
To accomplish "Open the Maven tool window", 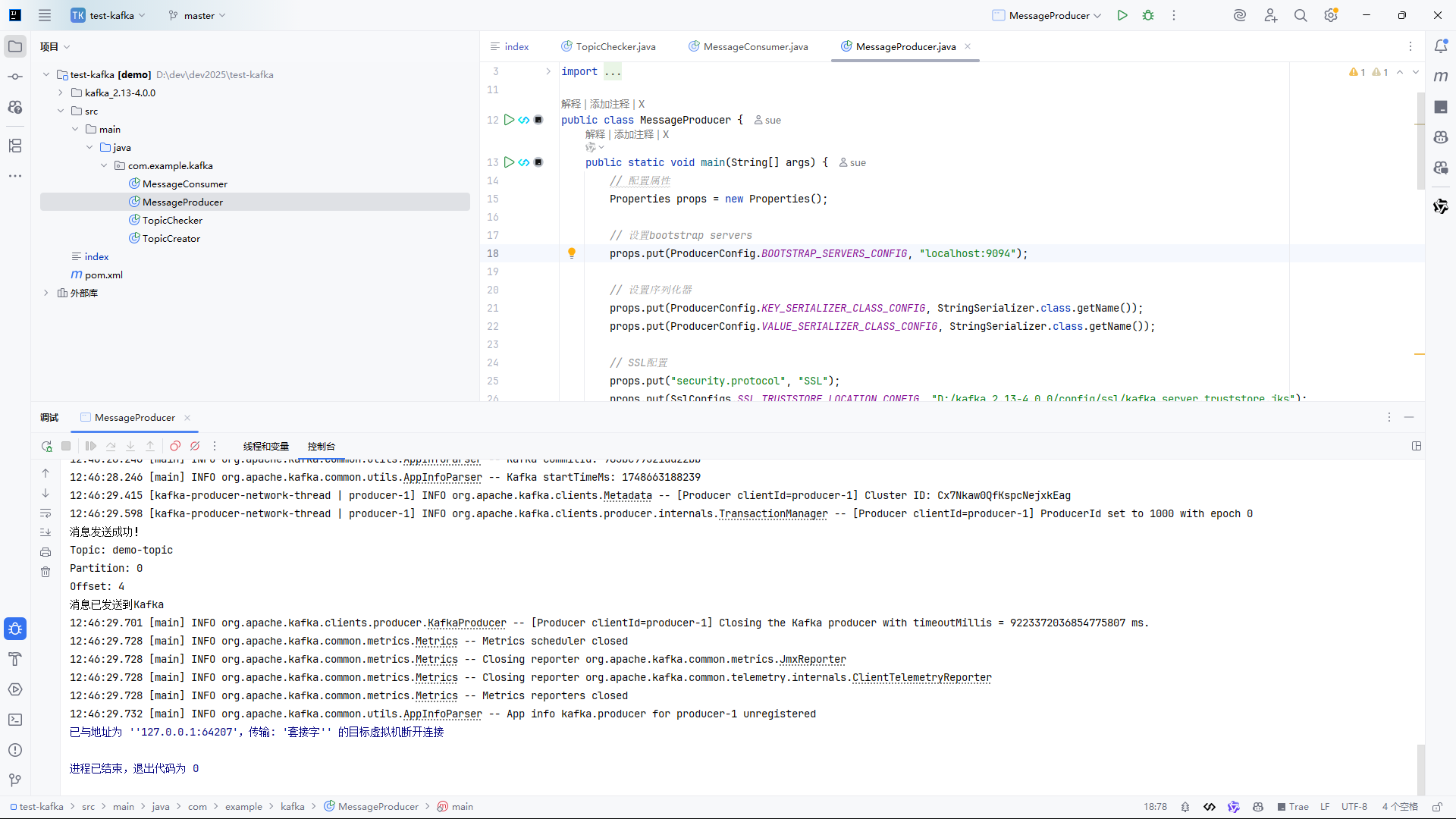I will pyautogui.click(x=1441, y=77).
